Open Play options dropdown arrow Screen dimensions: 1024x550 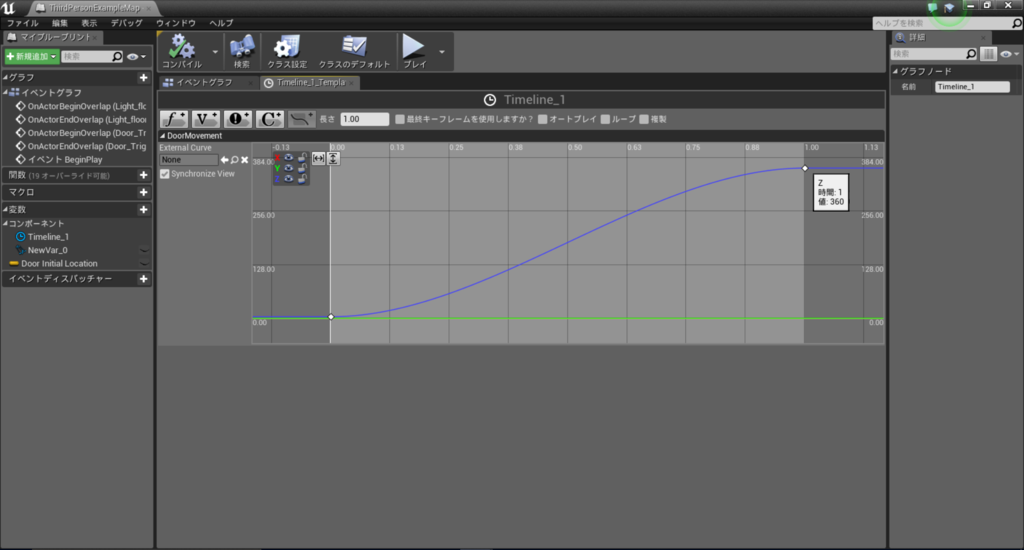[x=442, y=52]
